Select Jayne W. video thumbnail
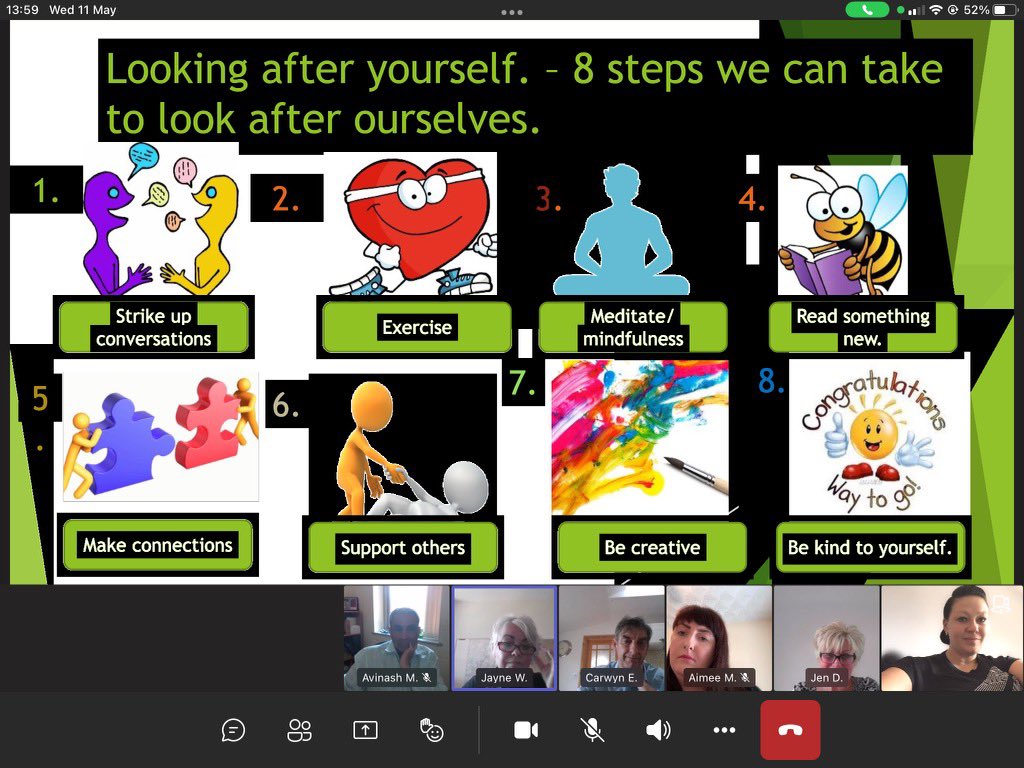The width and height of the screenshot is (1024, 768). coord(504,638)
